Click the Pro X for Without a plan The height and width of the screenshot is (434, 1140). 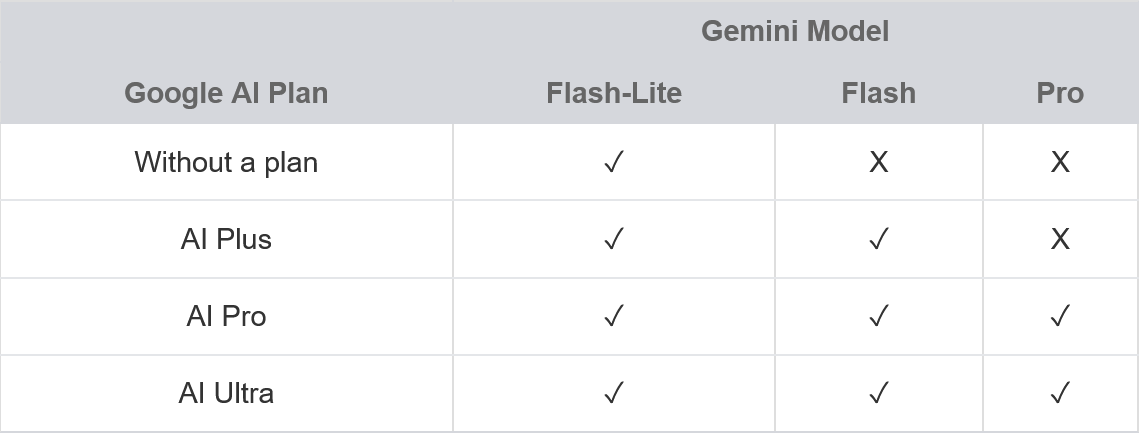1060,162
